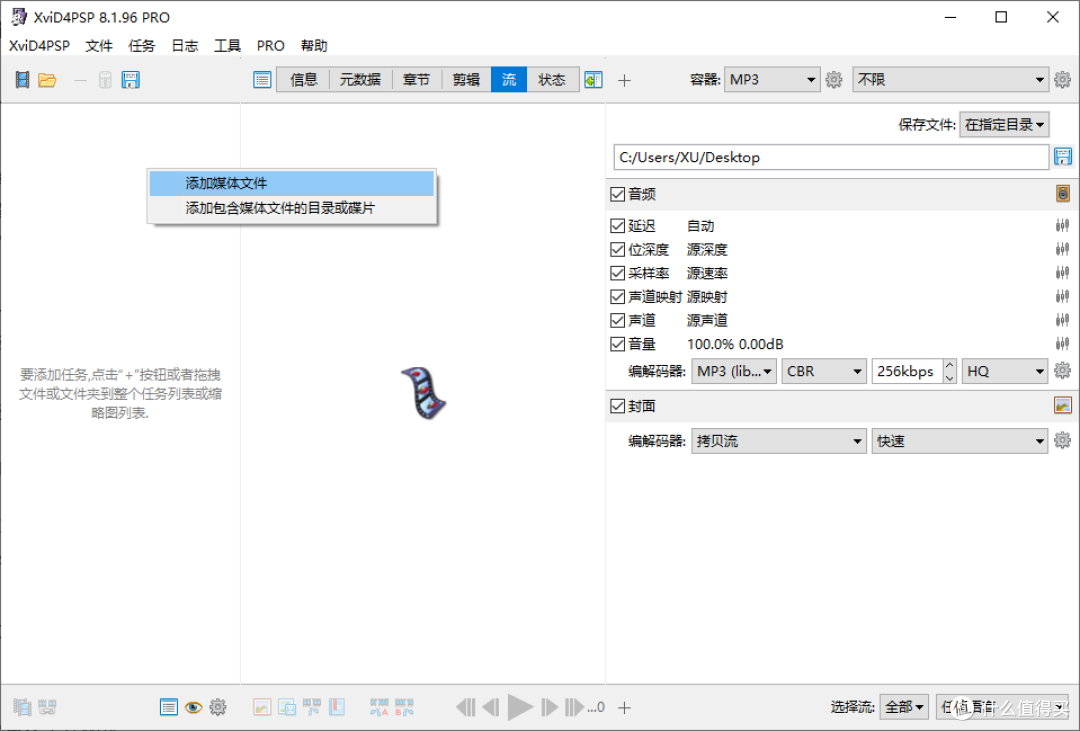
Task: Open the 快速 dropdown
Action: tap(960, 441)
